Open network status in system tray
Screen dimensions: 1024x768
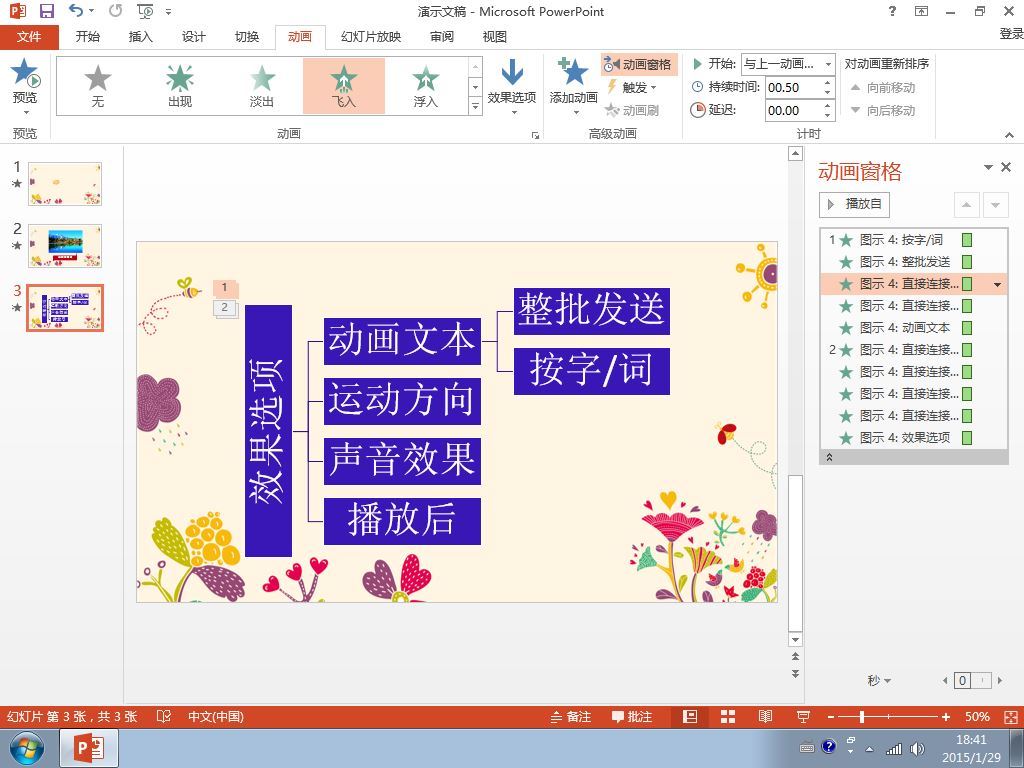click(x=893, y=749)
